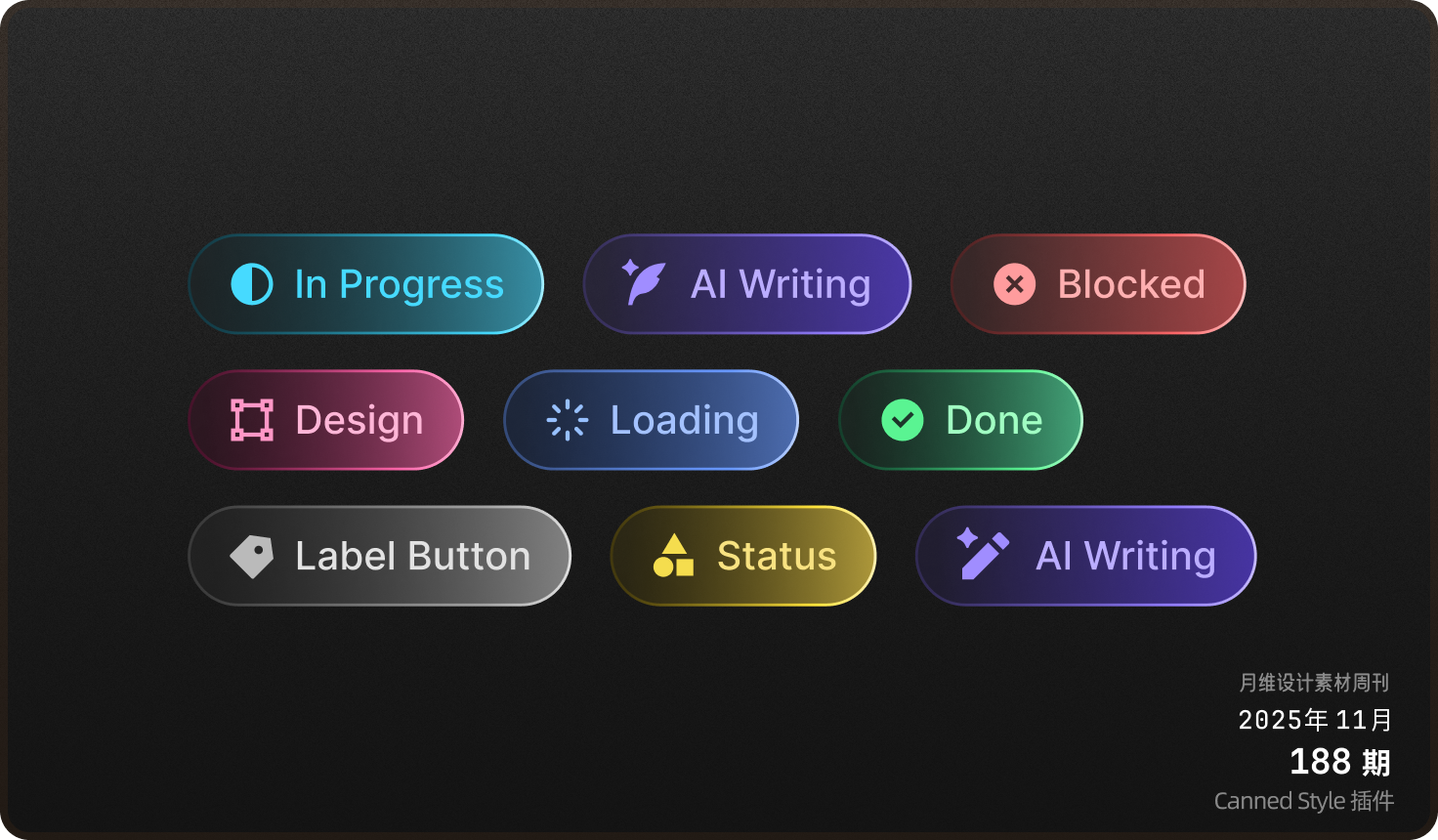Click the green checkmark Done icon
Screen dimensions: 1438x840
(903, 420)
